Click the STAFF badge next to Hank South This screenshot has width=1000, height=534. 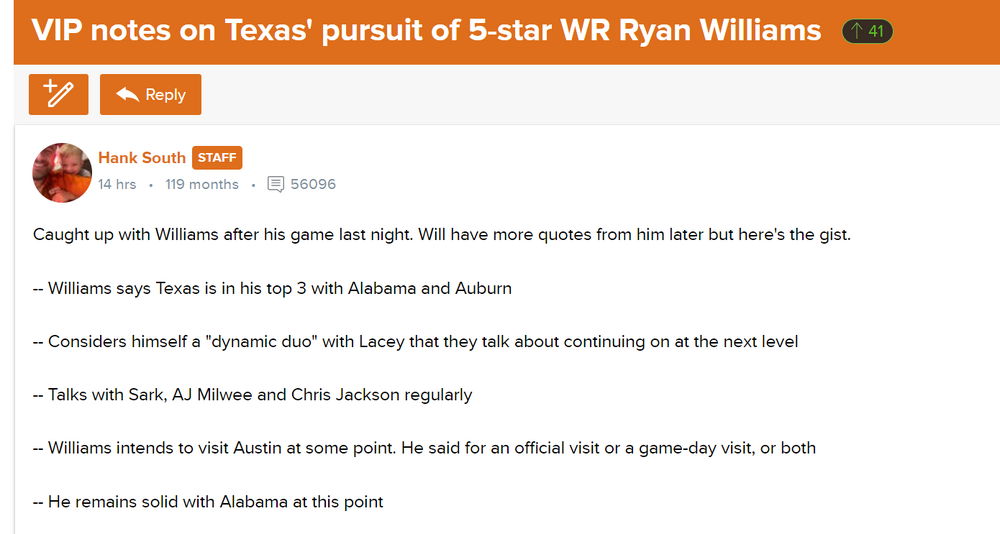tap(217, 158)
